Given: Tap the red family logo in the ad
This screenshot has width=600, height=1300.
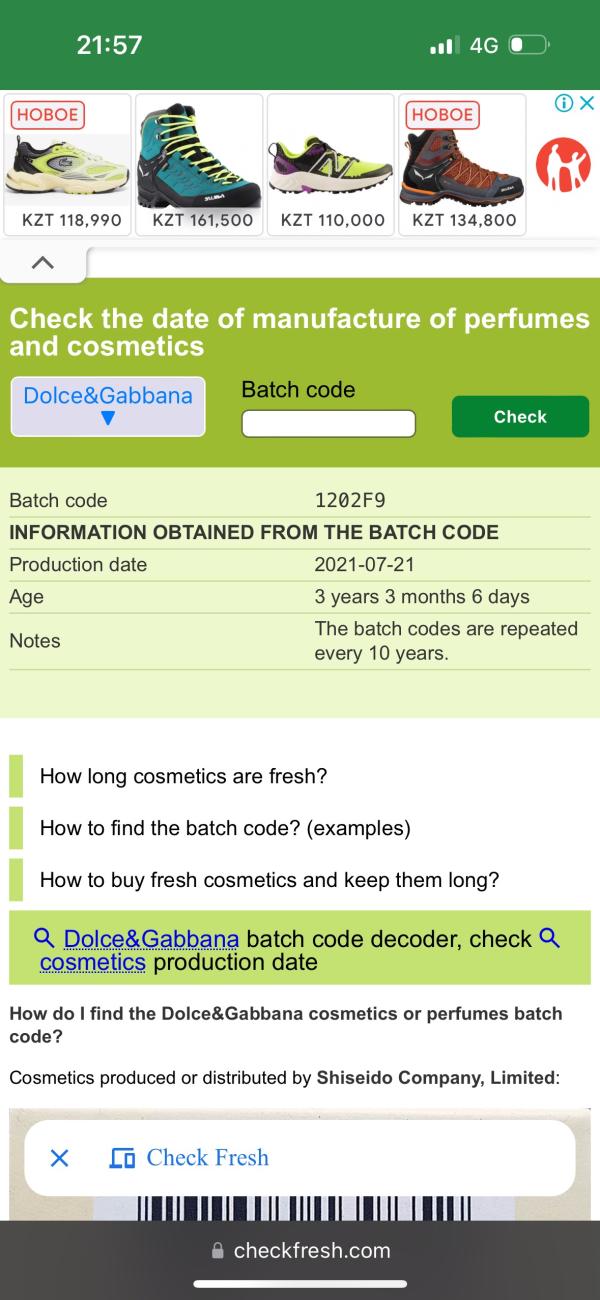Looking at the screenshot, I should tap(565, 165).
